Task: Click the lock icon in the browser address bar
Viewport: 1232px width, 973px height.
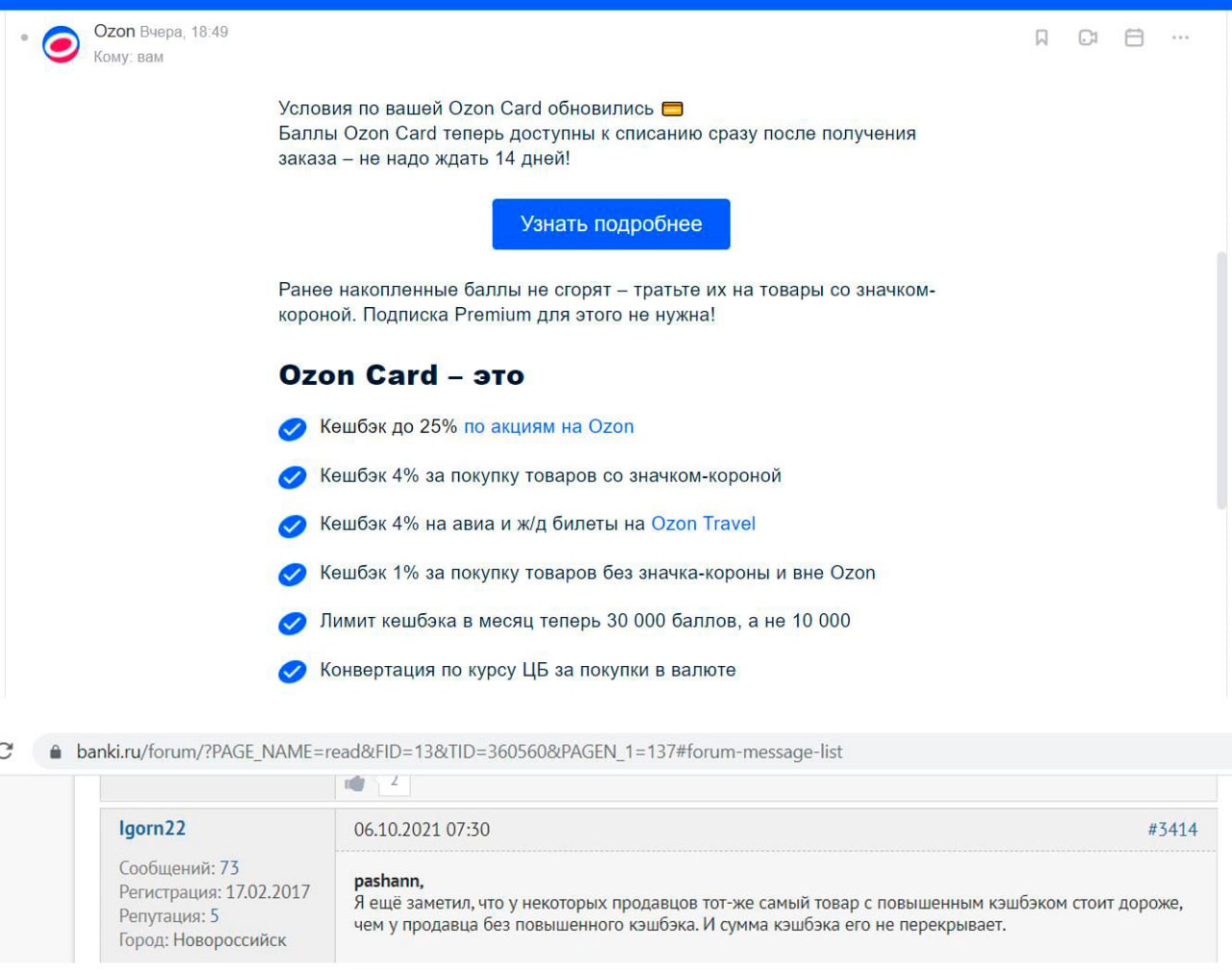Action: tap(56, 752)
